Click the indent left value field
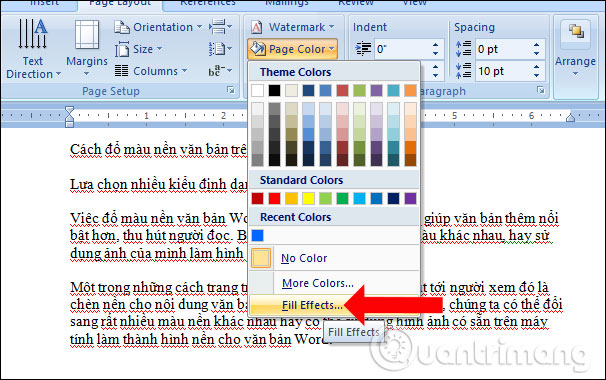 point(402,49)
